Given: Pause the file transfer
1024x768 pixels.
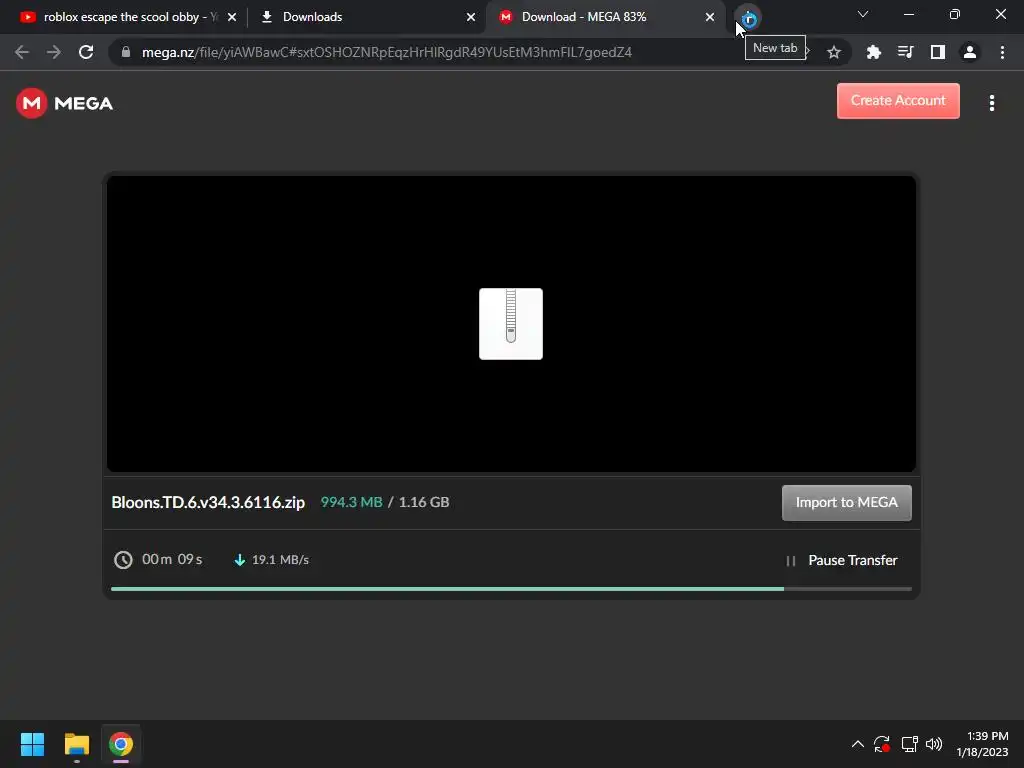Looking at the screenshot, I should [841, 560].
